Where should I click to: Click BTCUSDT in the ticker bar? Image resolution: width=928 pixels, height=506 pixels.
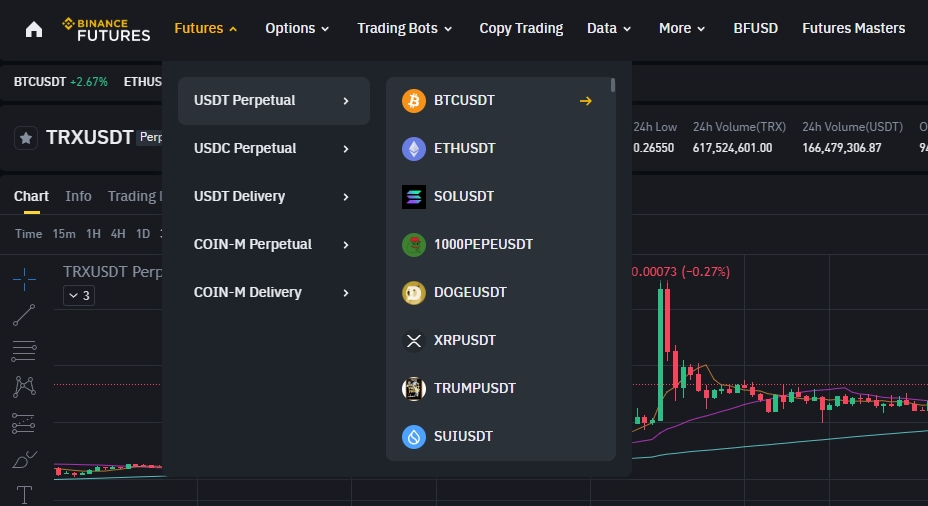tap(40, 82)
